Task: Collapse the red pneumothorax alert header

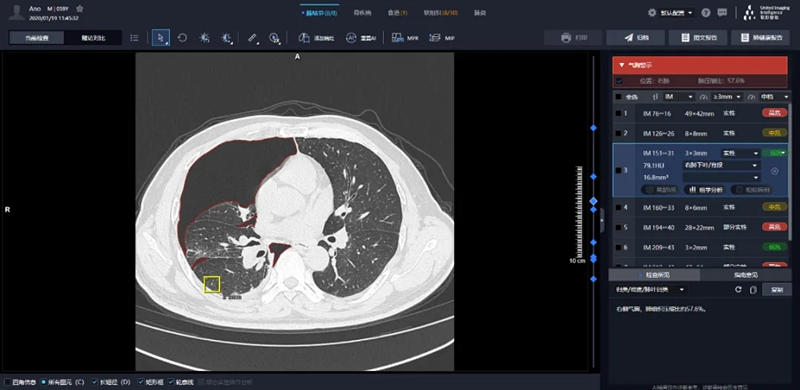Action: (699, 65)
